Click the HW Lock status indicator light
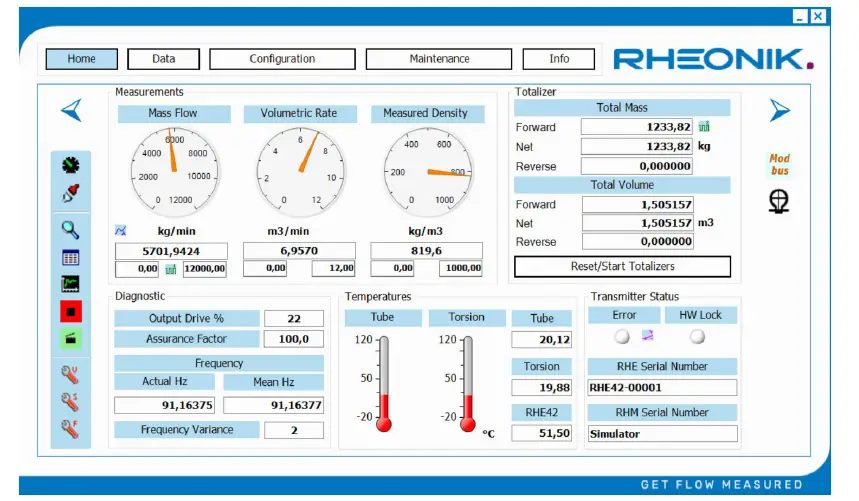This screenshot has height=501, width=859. point(697,336)
